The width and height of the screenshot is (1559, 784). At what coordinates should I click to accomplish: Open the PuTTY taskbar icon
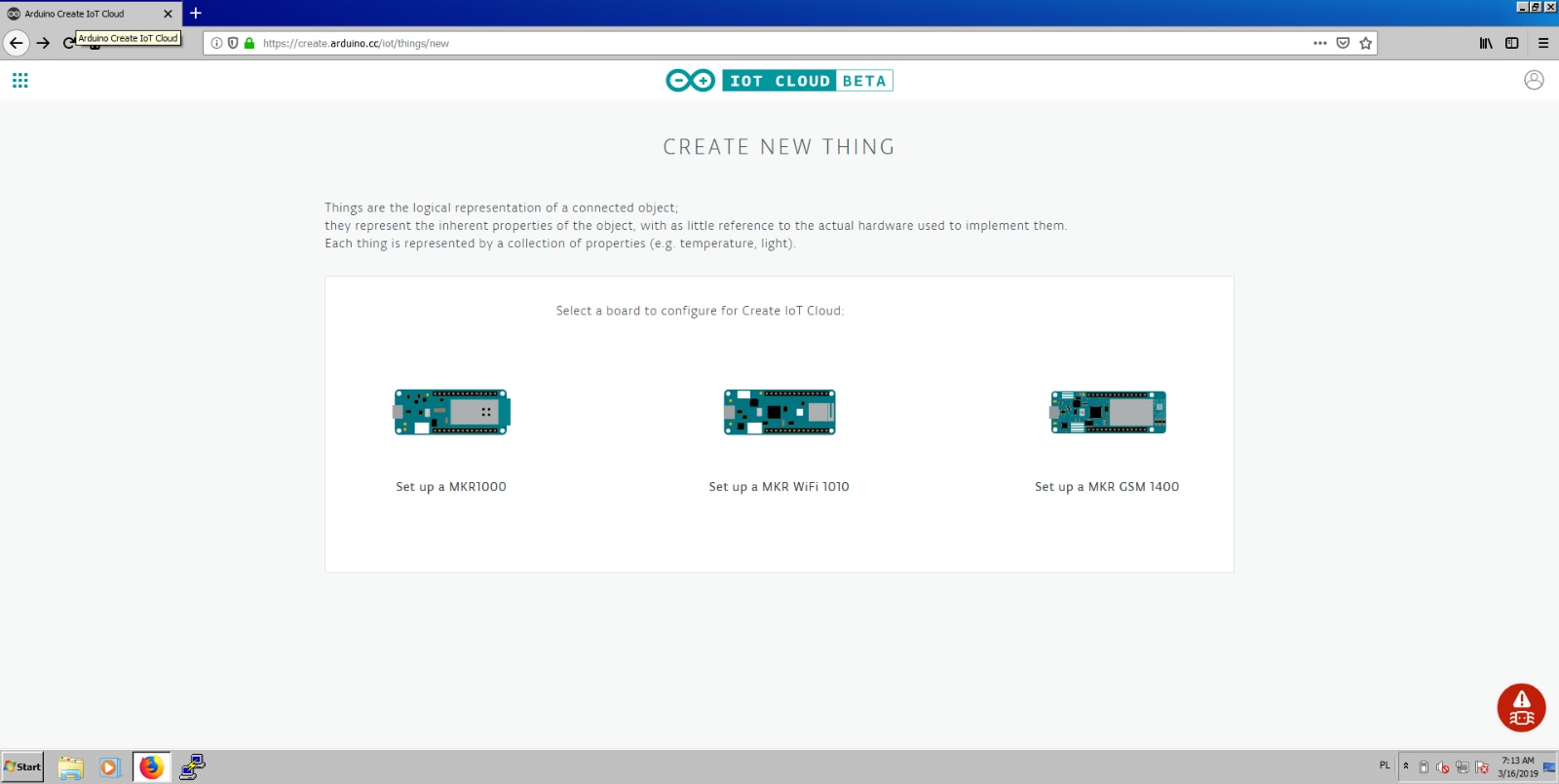pos(192,767)
